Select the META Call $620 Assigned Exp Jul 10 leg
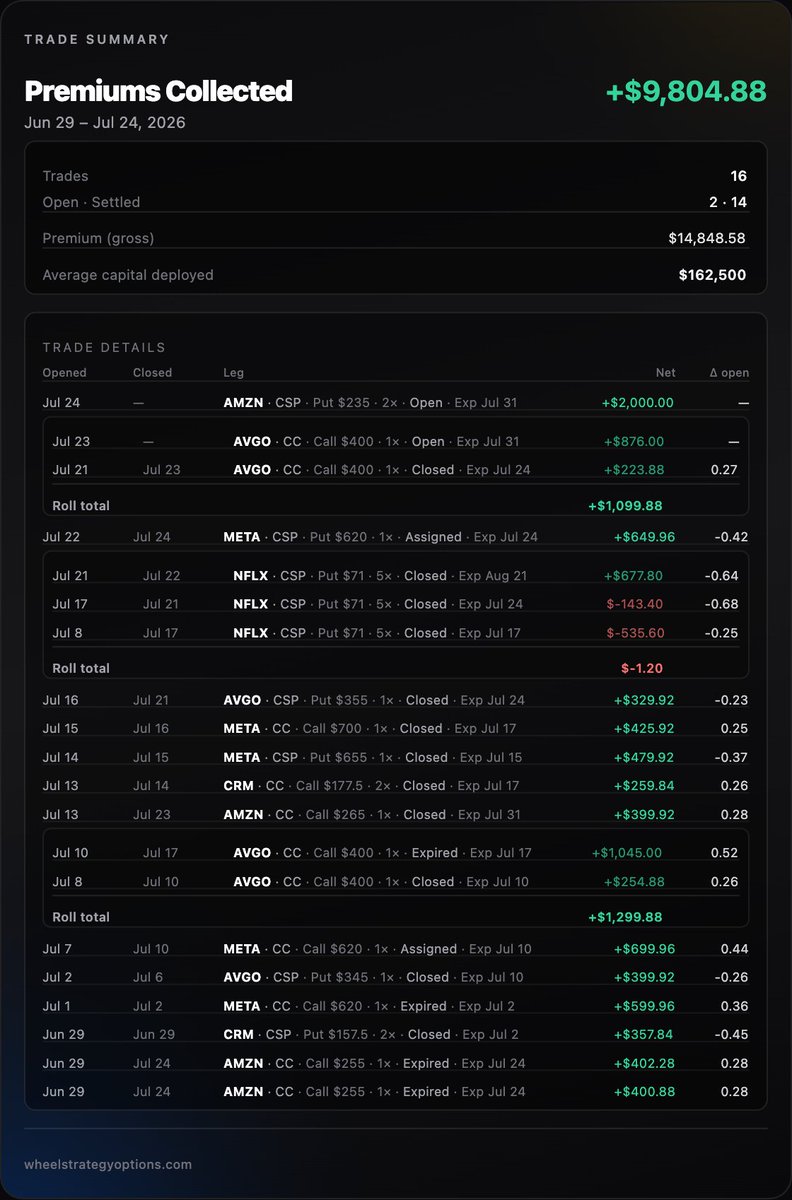Image resolution: width=792 pixels, height=1200 pixels. tap(377, 949)
